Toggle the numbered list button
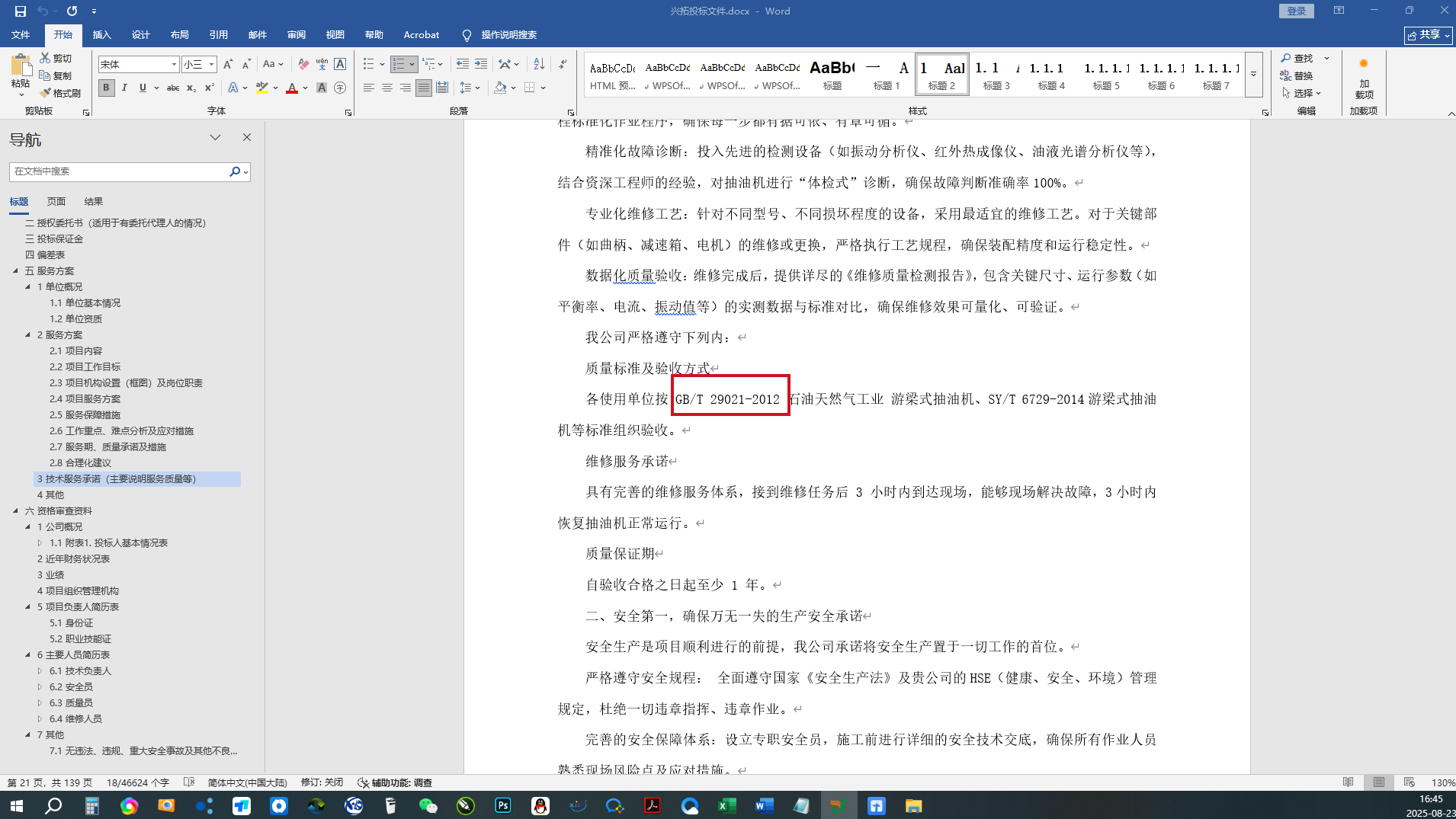 399,65
